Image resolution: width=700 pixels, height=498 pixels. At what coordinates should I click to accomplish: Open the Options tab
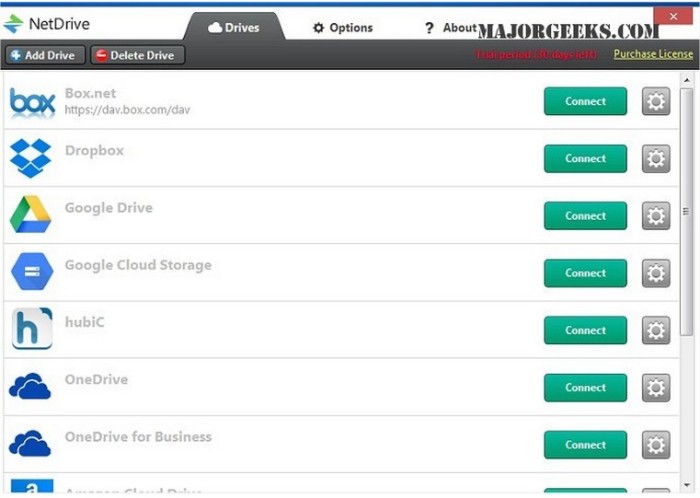[343, 28]
